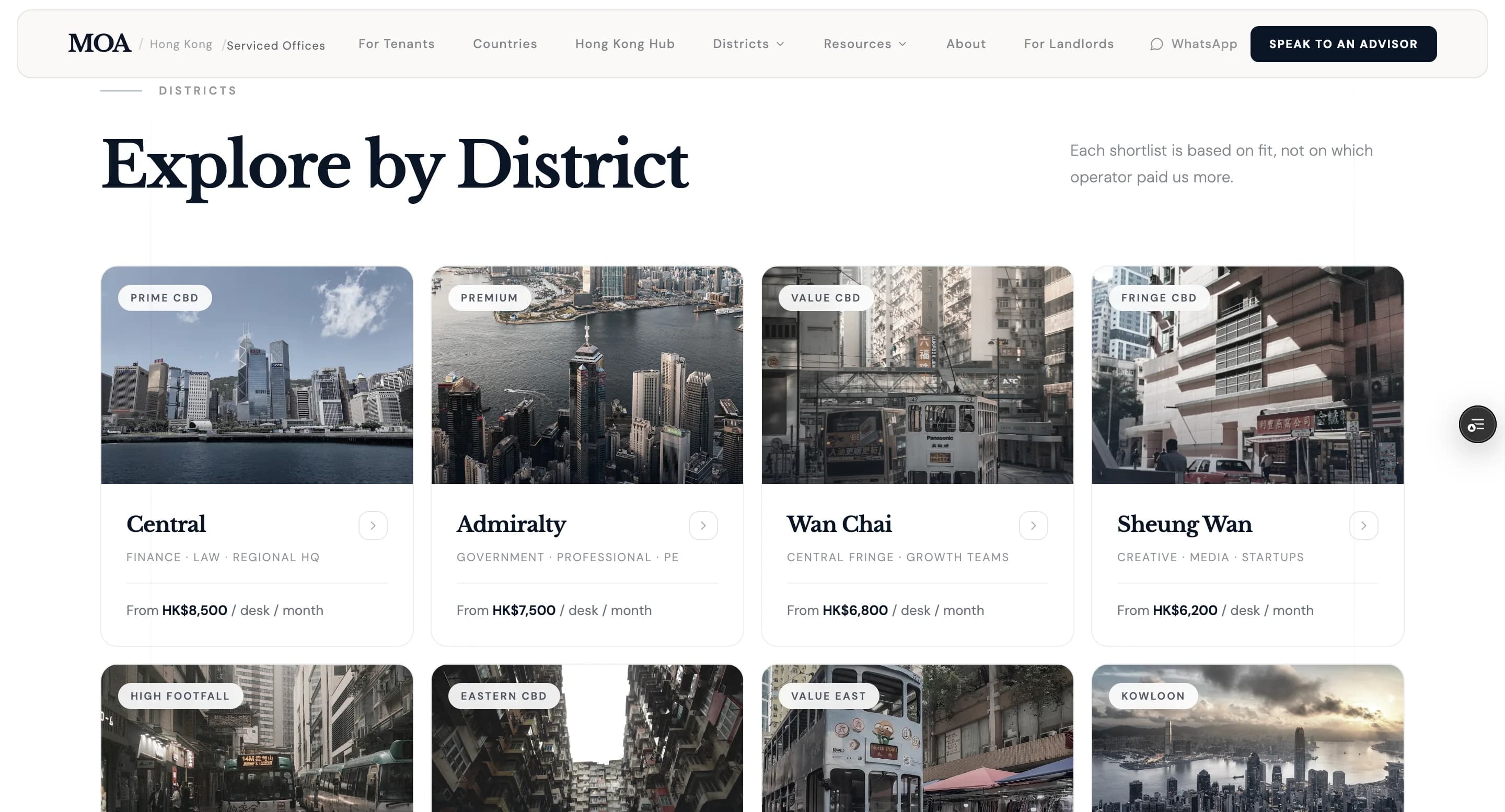Click the WhatsApp chat bubble icon
This screenshot has width=1505, height=812.
1156,44
